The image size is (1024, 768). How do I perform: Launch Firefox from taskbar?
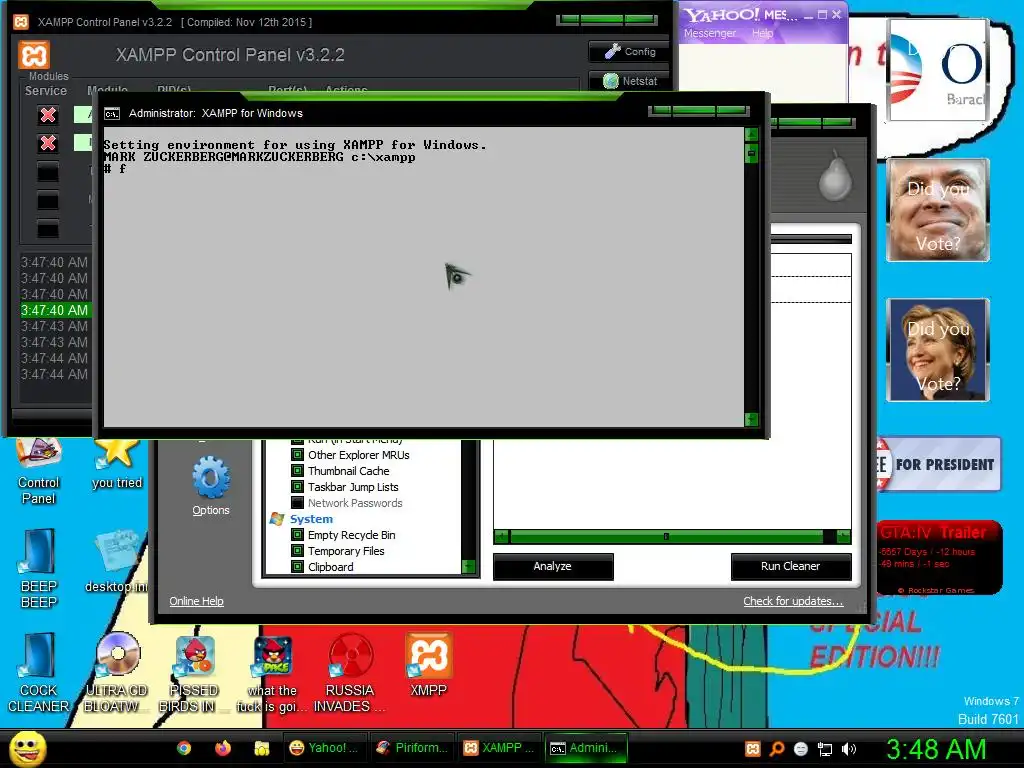(x=223, y=748)
